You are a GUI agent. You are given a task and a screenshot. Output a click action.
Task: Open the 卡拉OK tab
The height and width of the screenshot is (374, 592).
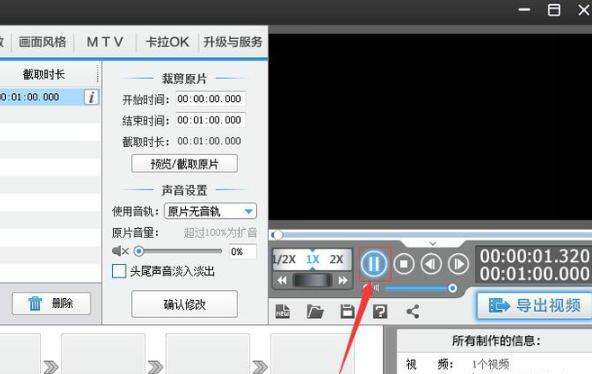click(x=167, y=42)
